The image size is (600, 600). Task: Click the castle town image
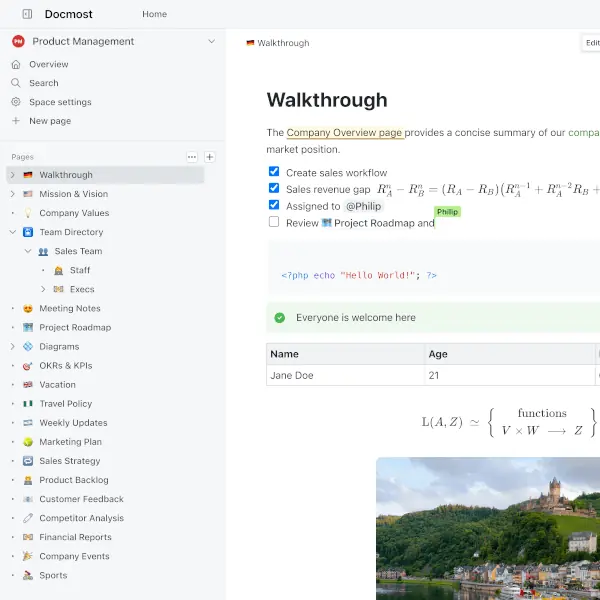(488, 528)
